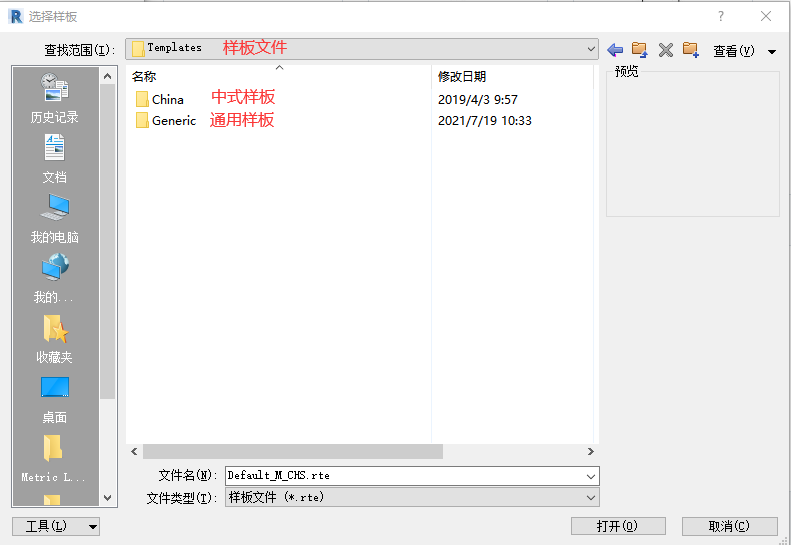Click places bar scroll down arrow
This screenshot has width=791, height=545.
(x=107, y=498)
